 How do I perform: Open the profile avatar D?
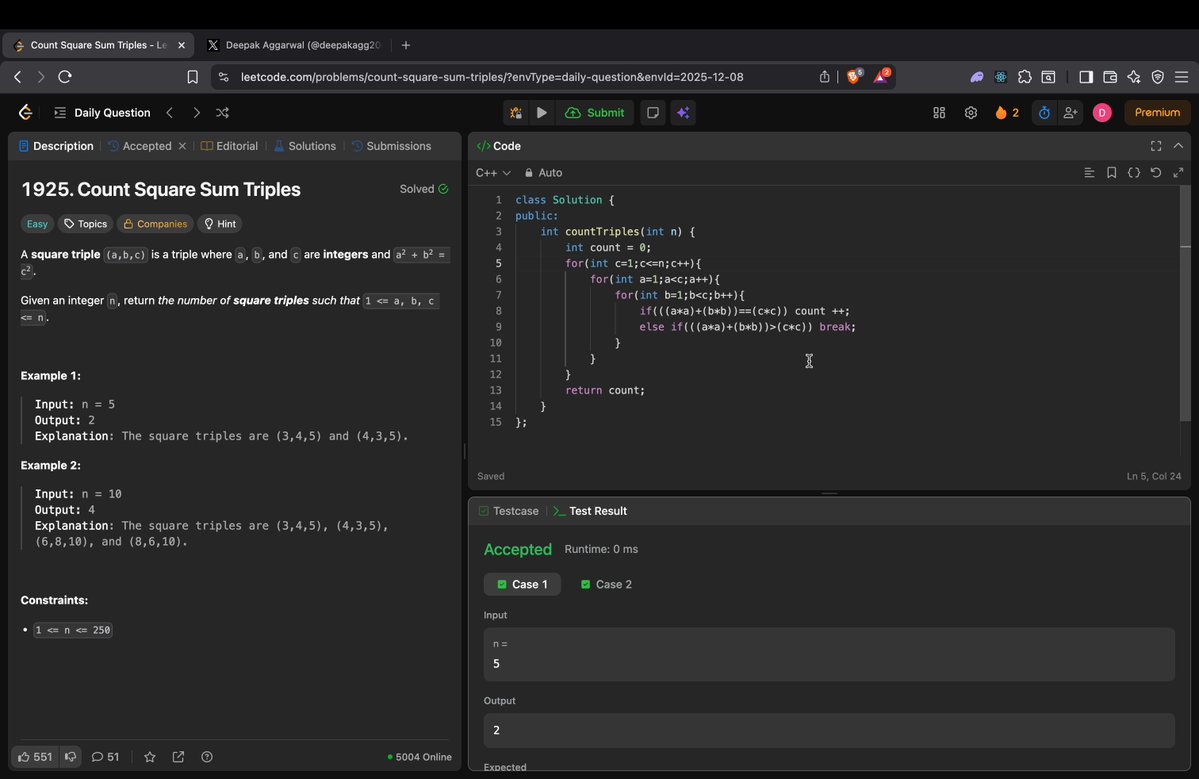[x=1102, y=112]
